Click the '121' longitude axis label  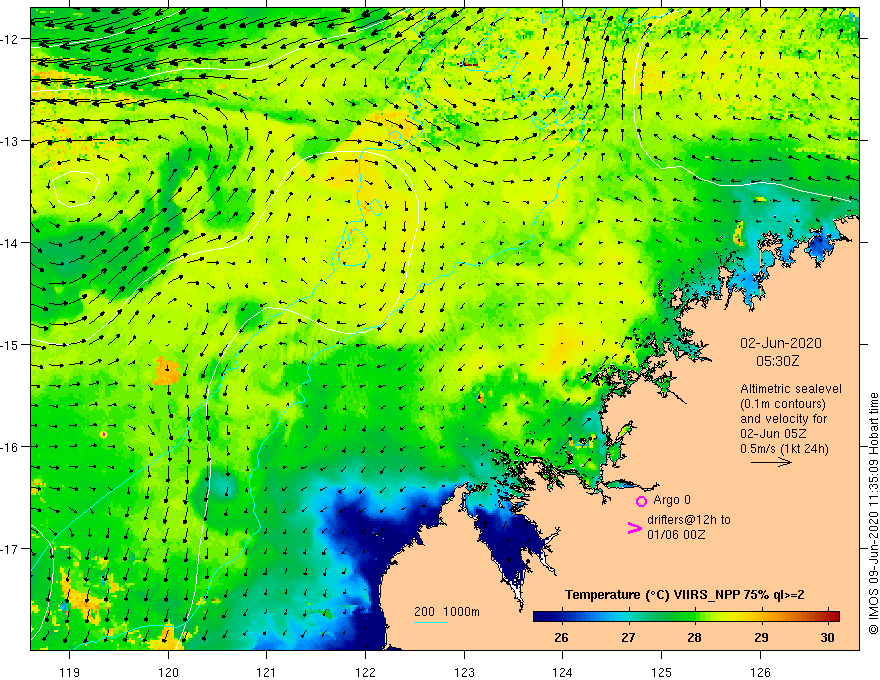pyautogui.click(x=267, y=672)
